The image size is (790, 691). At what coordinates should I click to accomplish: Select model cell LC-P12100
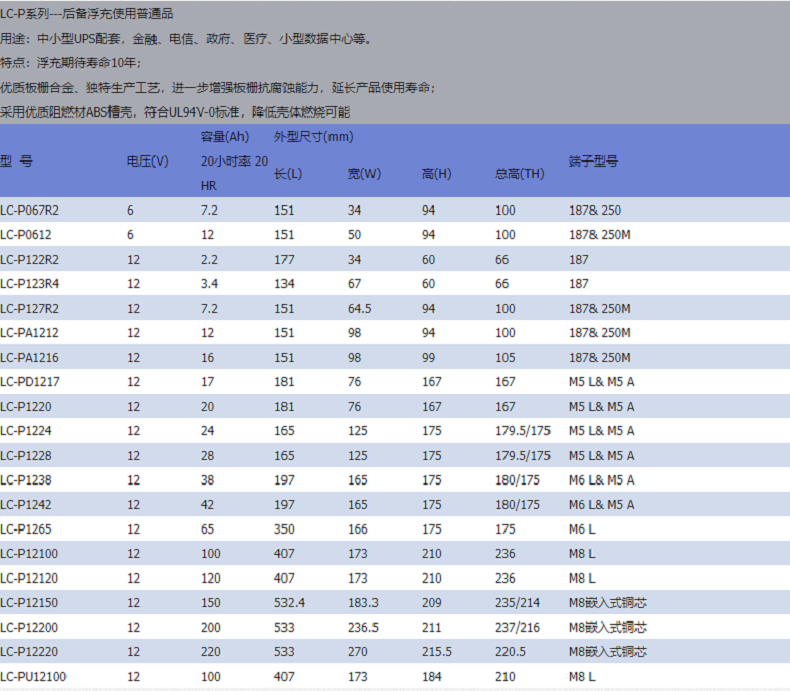coord(29,554)
